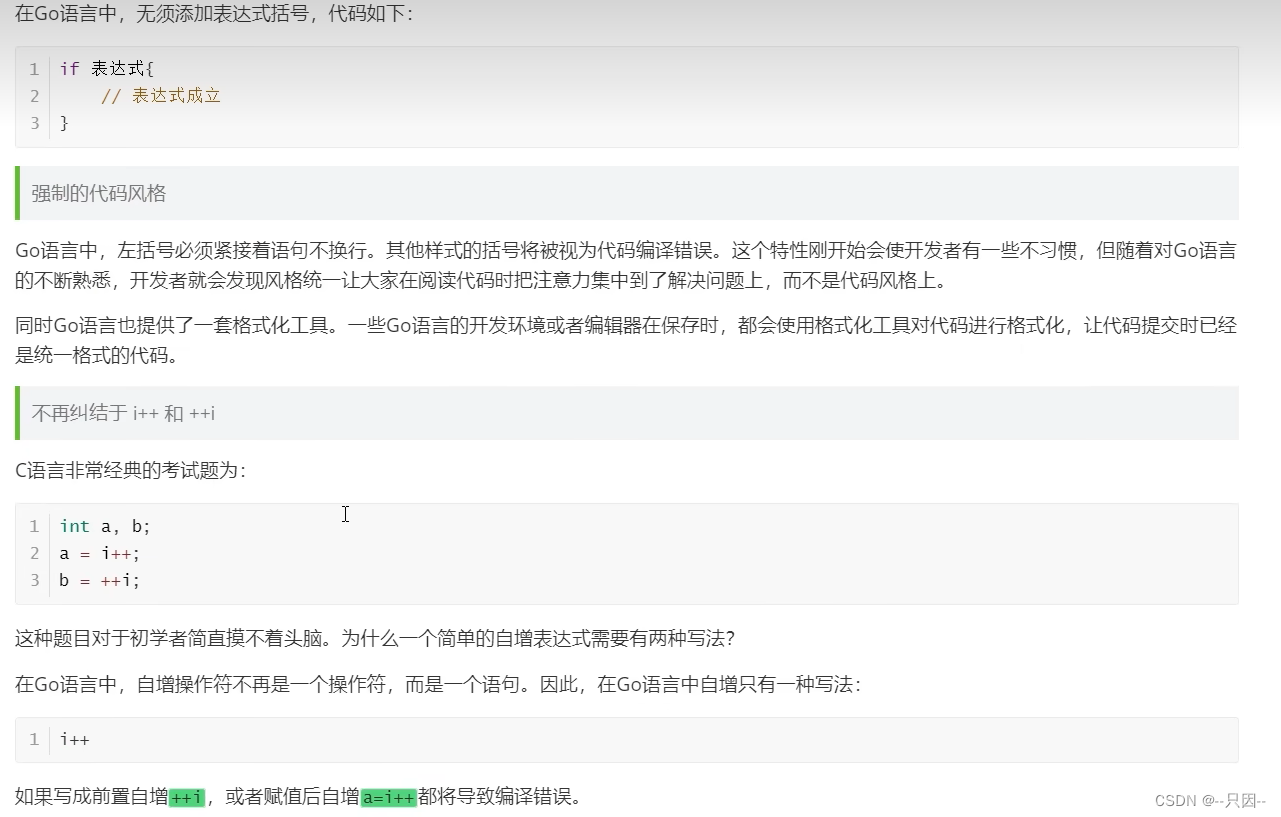The width and height of the screenshot is (1281, 817).
Task: Click the sentence 'C语言非常经典的考试题为:'
Action: 130,470
